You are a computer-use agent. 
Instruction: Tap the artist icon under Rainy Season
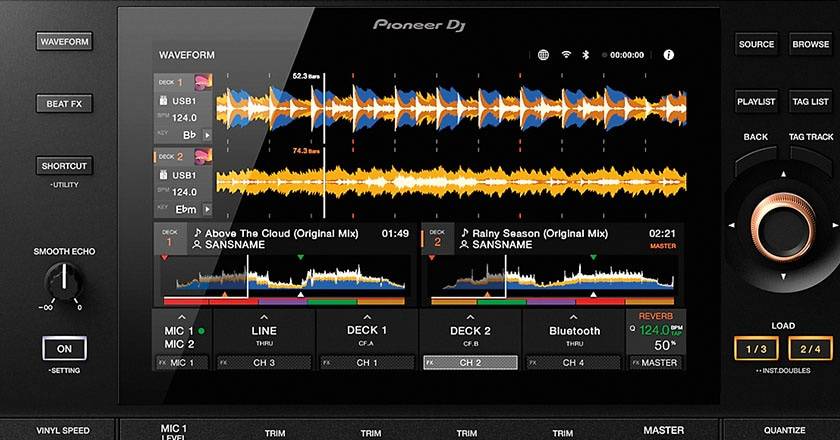464,244
